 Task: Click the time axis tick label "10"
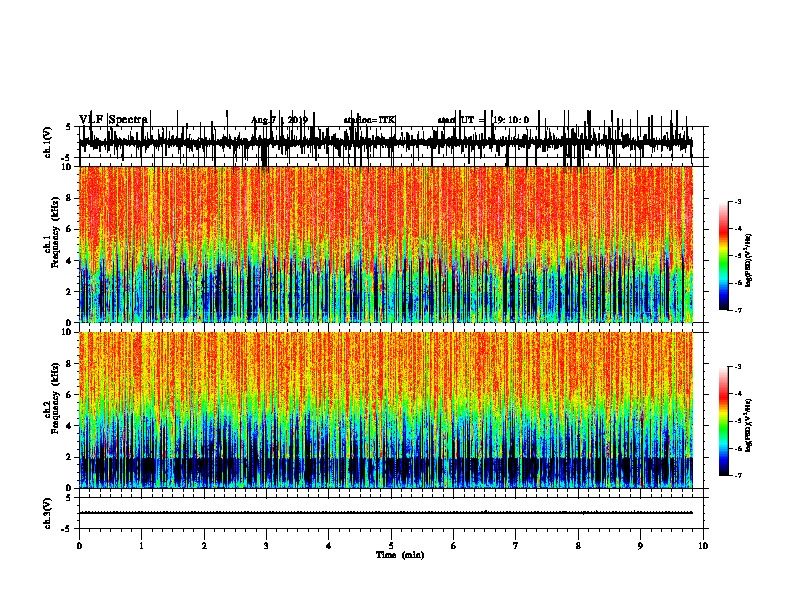(x=703, y=546)
